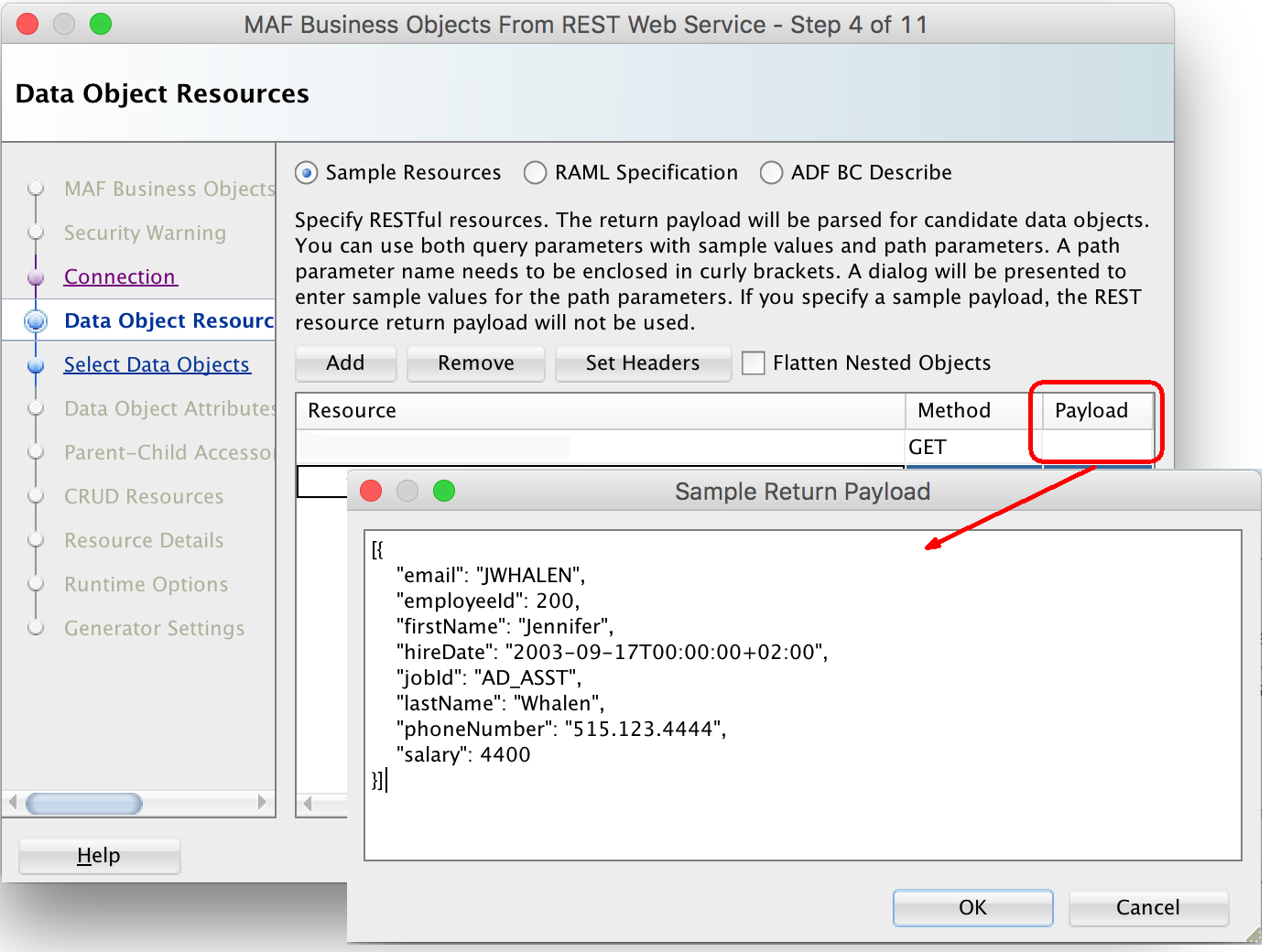Open Help for the wizard
The width and height of the screenshot is (1270, 952).
point(99,856)
